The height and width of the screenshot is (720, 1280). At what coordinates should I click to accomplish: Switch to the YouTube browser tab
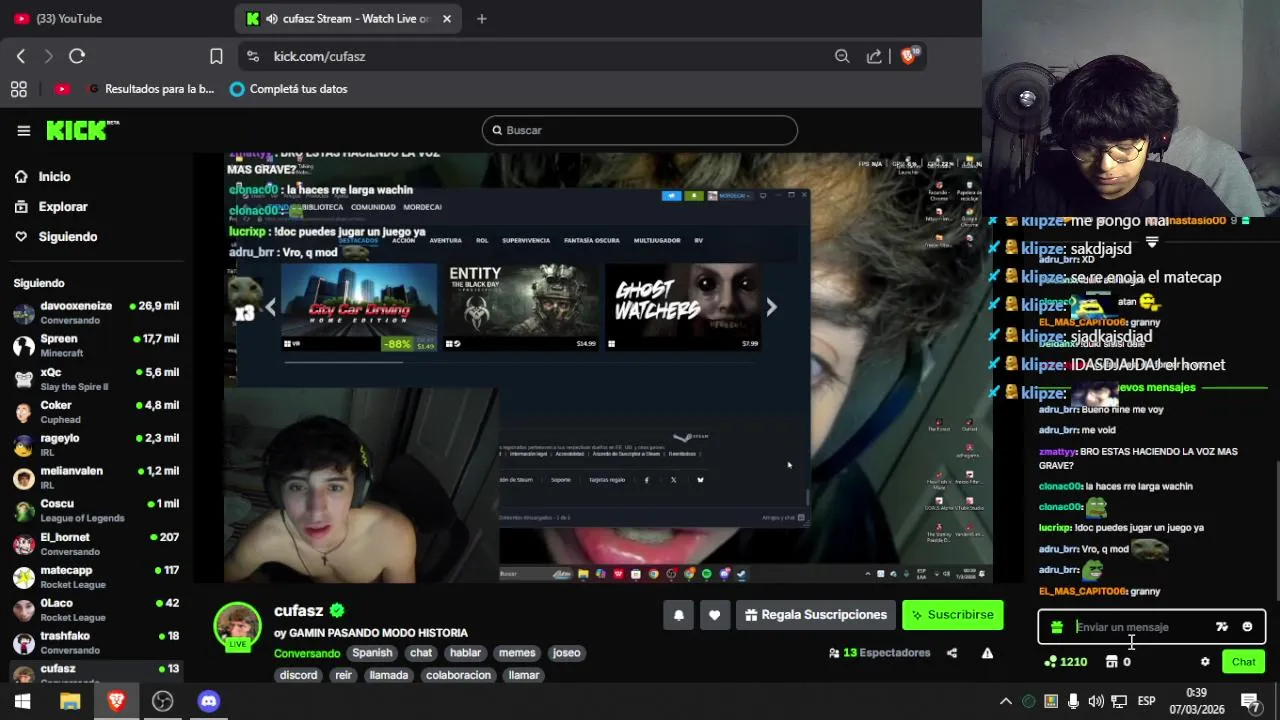point(115,18)
